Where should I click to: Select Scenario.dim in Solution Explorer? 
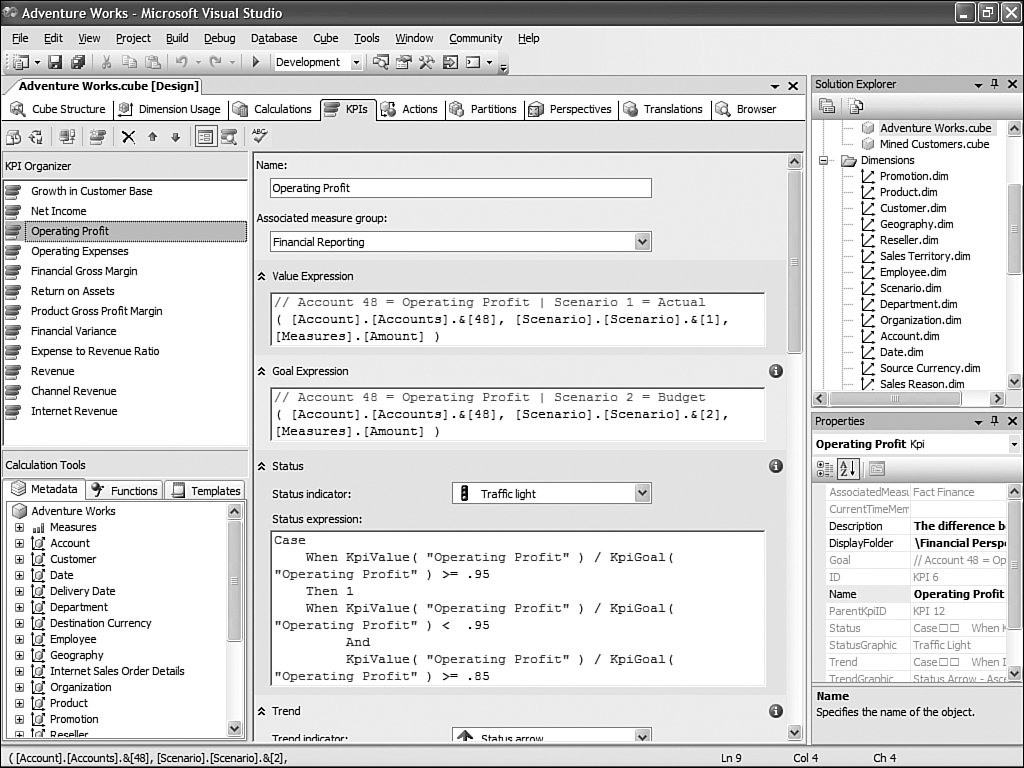910,288
